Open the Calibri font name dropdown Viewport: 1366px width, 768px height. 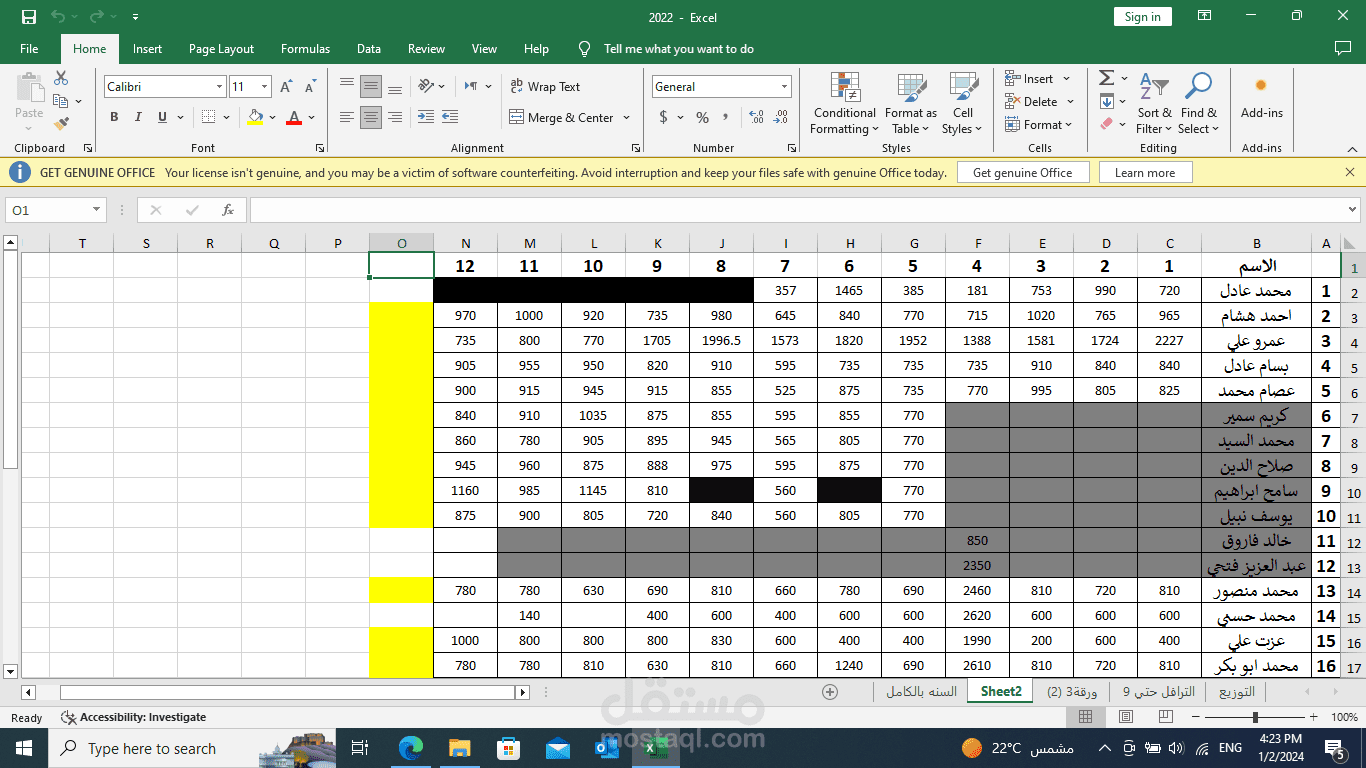[219, 87]
